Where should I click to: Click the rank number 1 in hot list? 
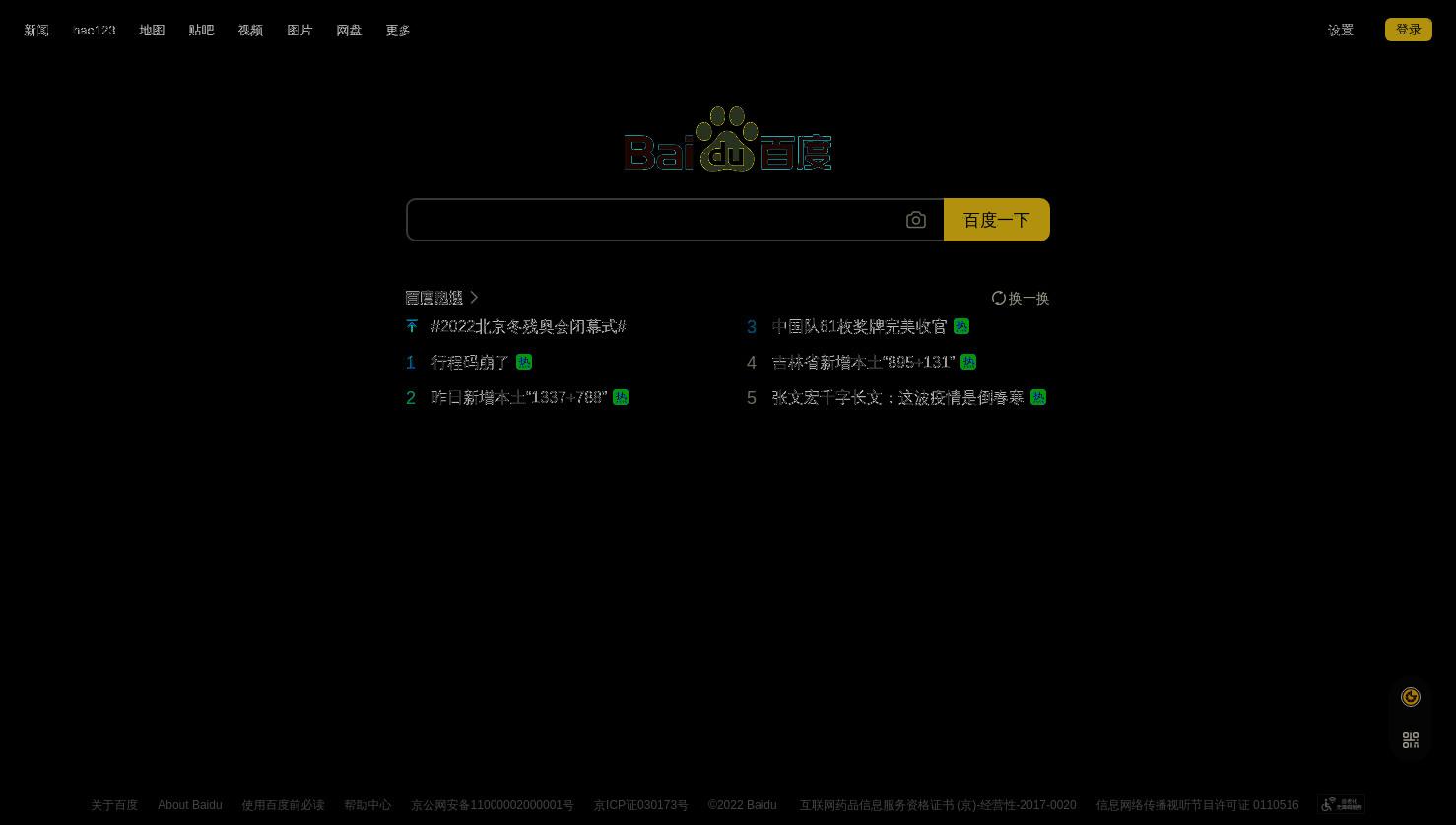click(411, 363)
